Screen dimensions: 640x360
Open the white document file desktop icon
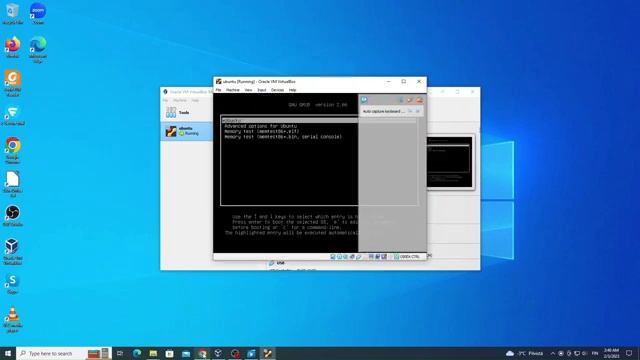coord(13,184)
